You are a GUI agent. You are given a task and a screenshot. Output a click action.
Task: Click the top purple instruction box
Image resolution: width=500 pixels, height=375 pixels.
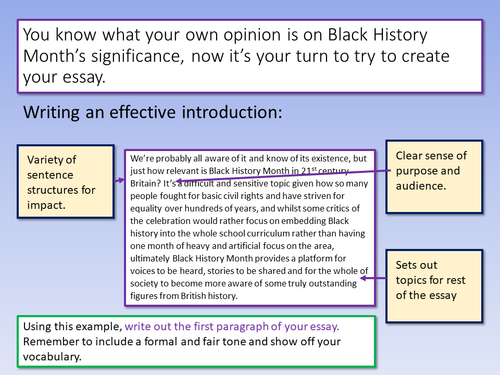250,56
